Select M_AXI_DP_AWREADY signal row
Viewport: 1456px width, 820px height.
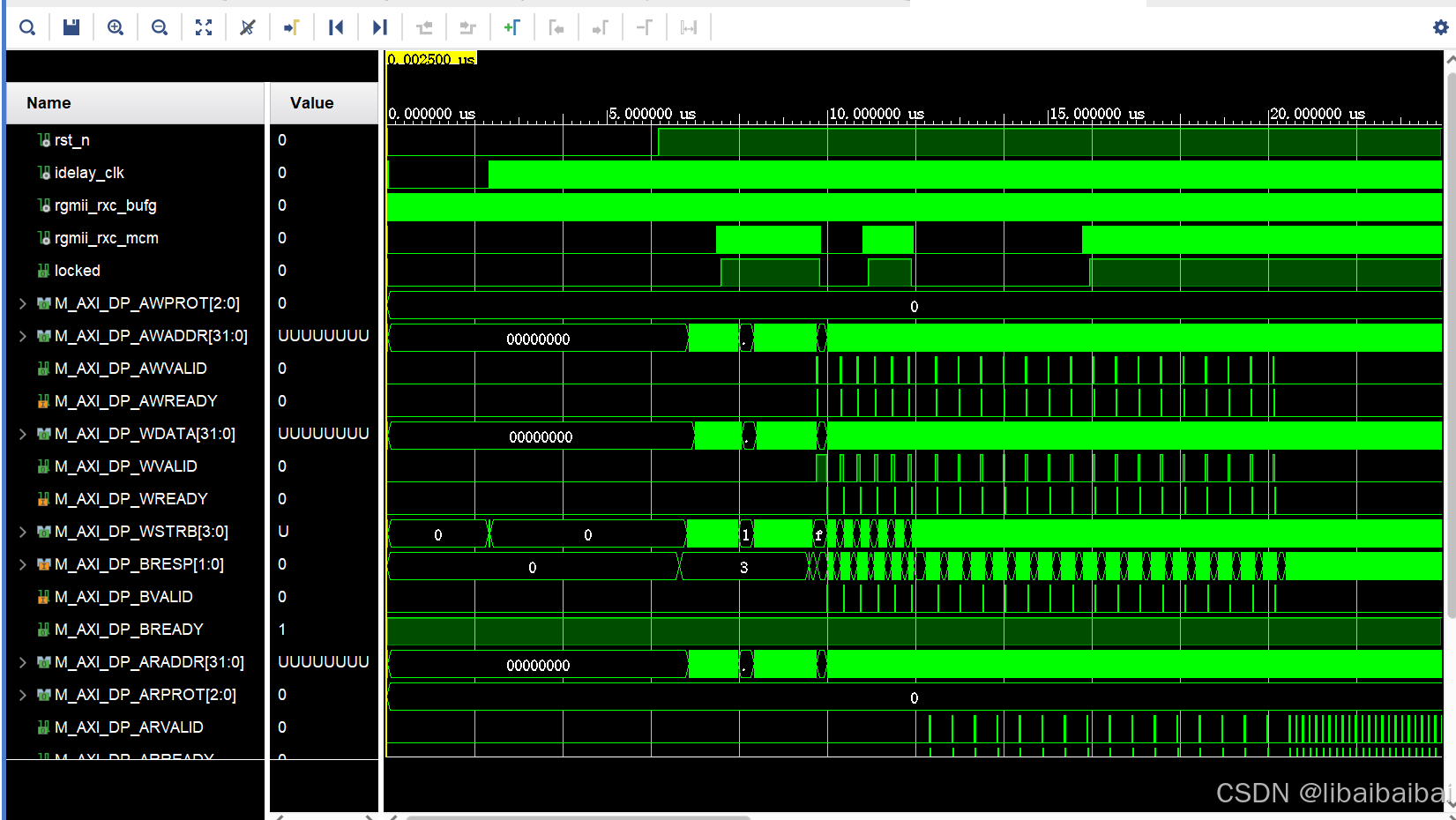(x=135, y=401)
